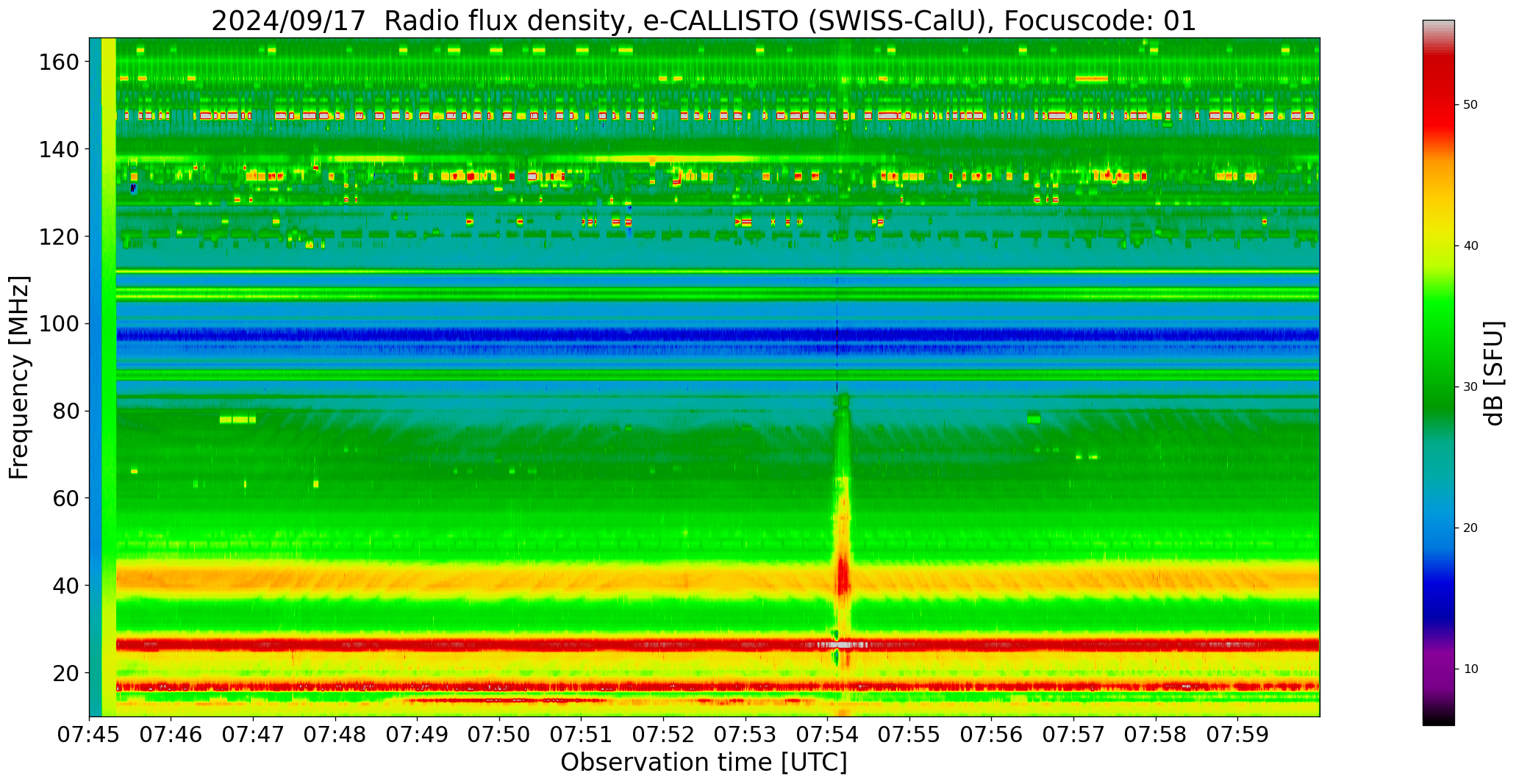Click the dark blue band near 97 MHz
Screen dimensions: 1516x784
click(x=718, y=336)
